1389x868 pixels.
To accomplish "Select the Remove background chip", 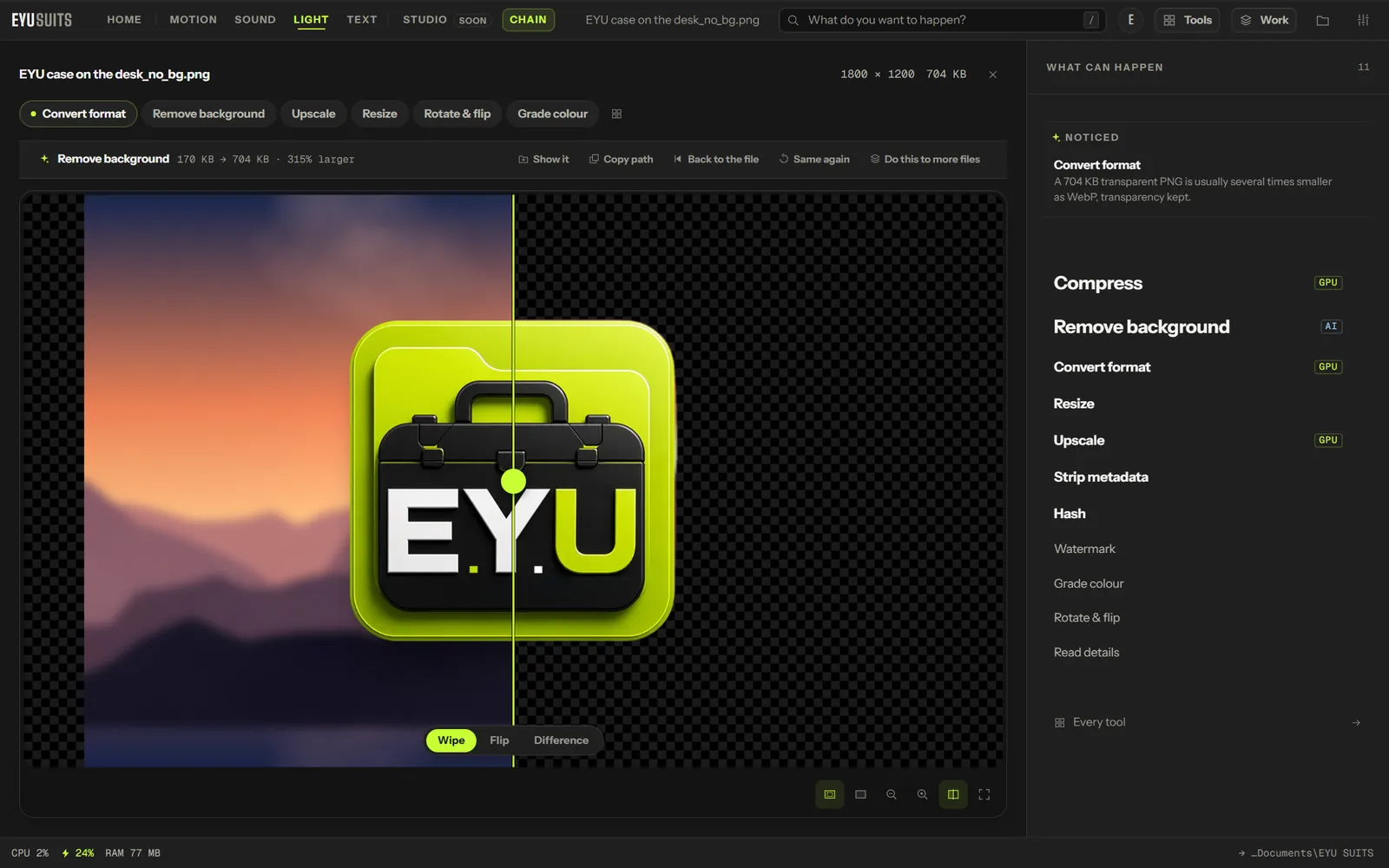I will coord(208,114).
